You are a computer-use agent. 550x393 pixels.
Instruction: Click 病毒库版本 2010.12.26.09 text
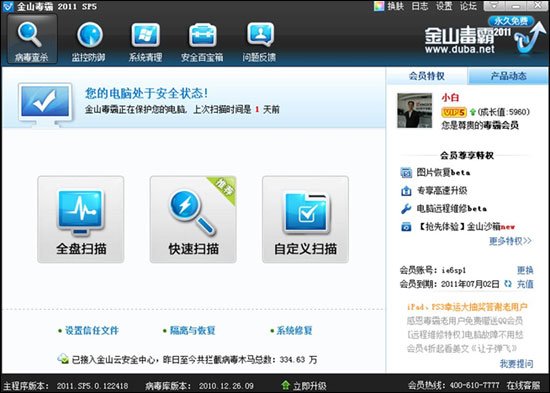(x=199, y=386)
